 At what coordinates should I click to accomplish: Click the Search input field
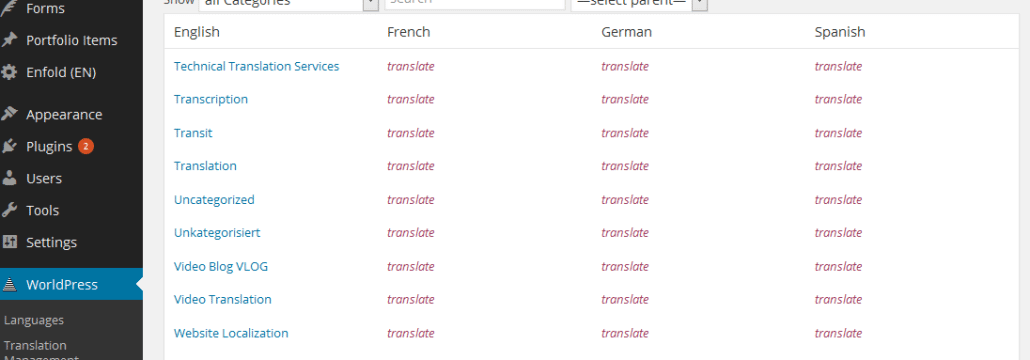[x=475, y=3]
